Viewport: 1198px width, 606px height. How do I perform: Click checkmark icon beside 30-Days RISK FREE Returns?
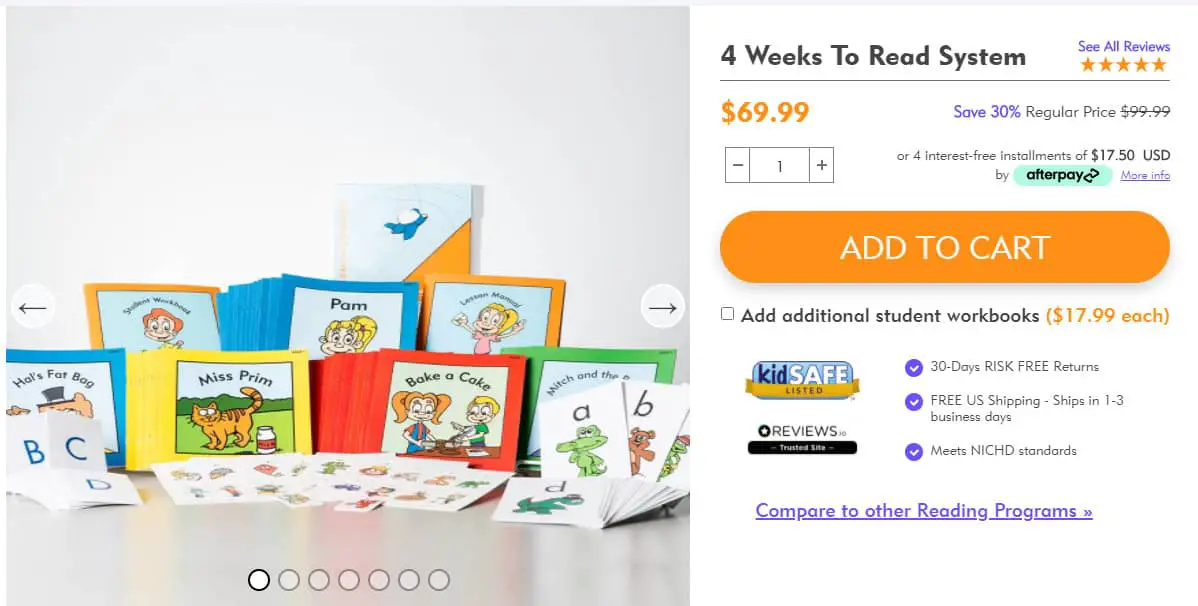(914, 368)
